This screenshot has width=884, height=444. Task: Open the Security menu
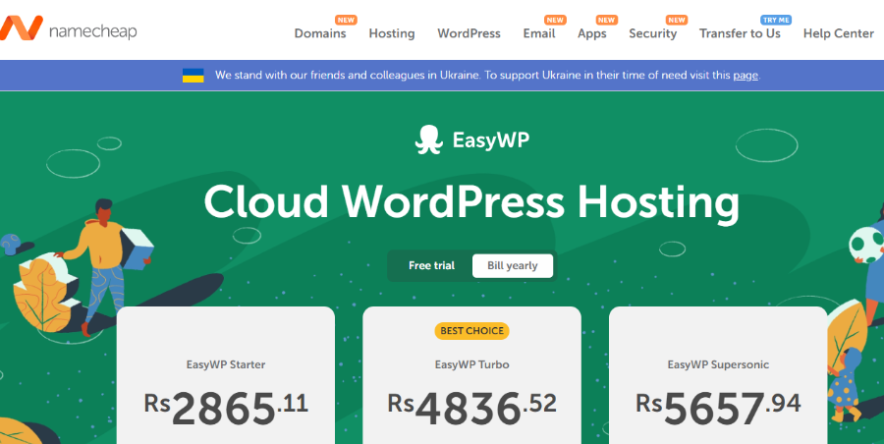(x=653, y=33)
